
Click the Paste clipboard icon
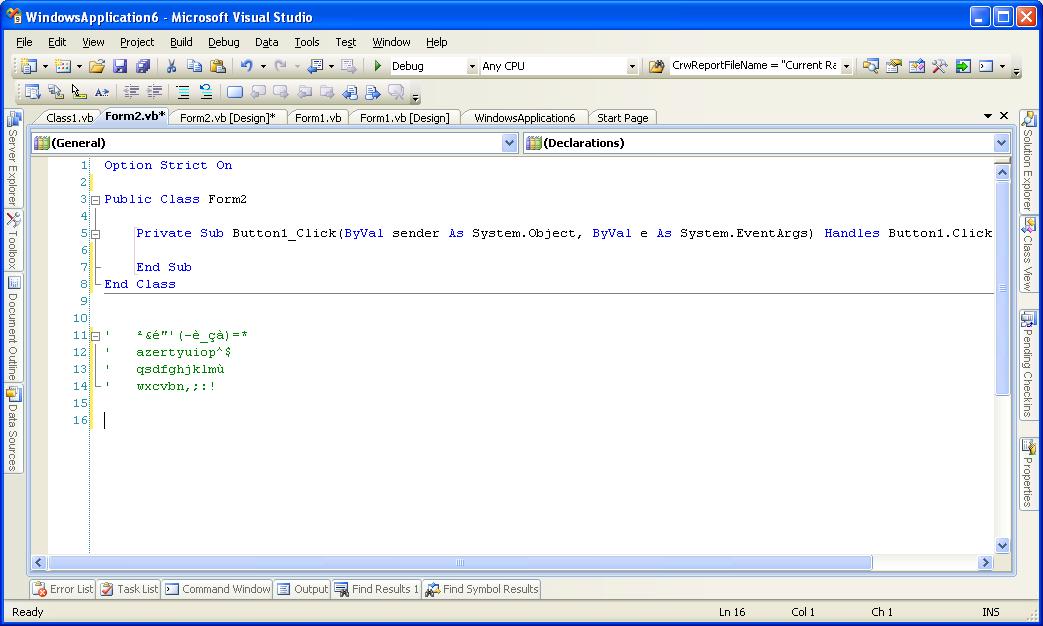tap(218, 66)
